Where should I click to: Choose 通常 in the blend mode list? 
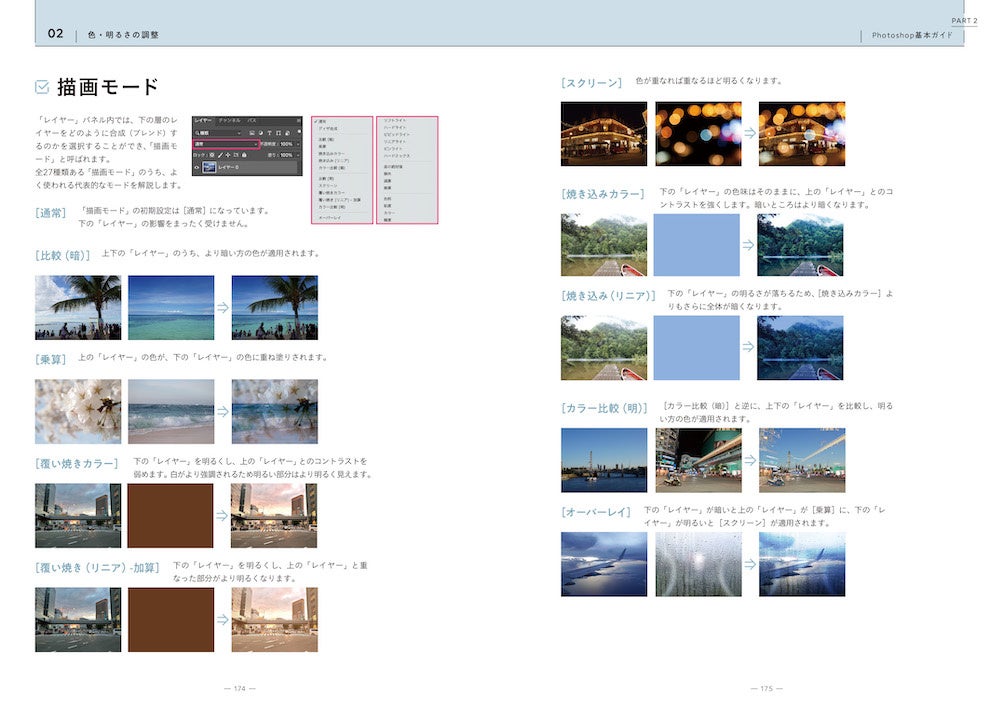click(323, 121)
